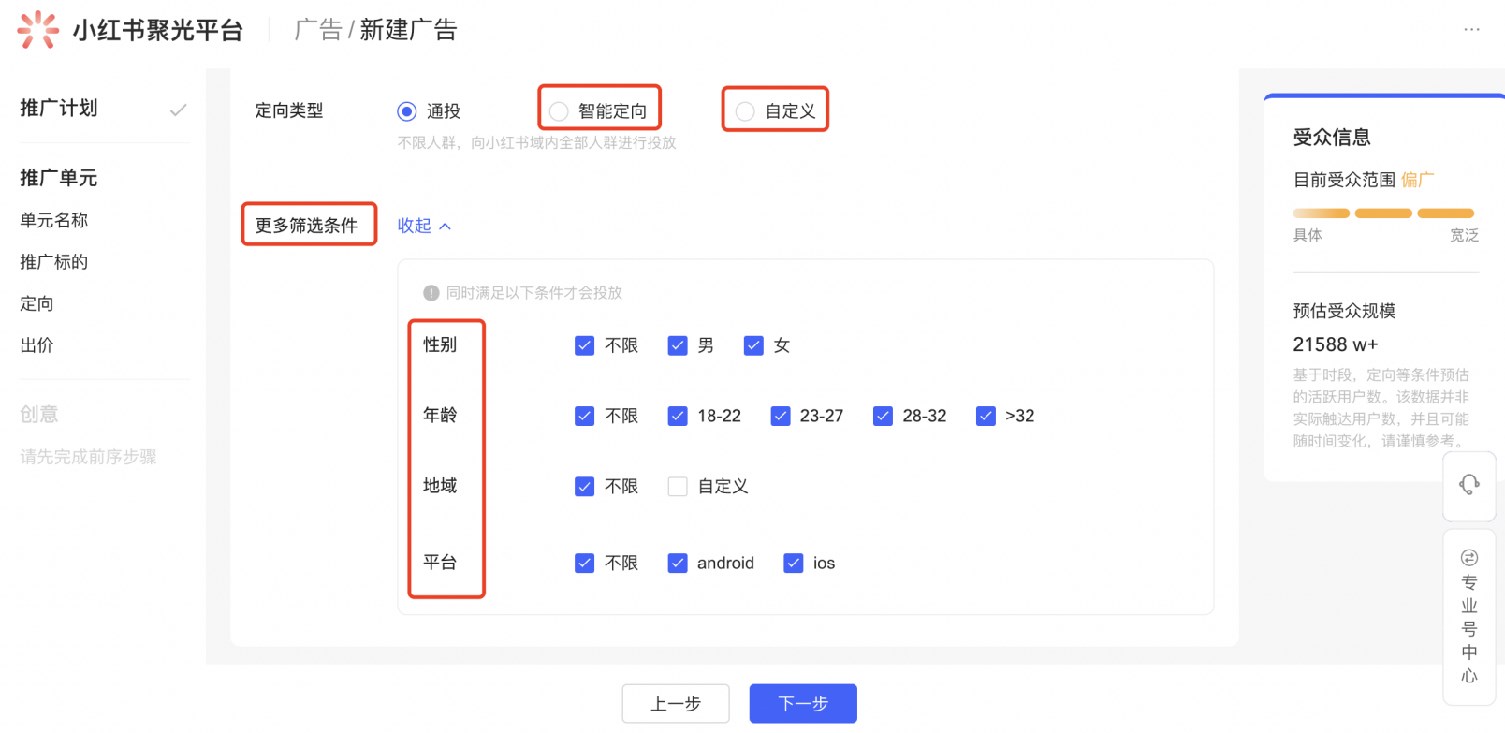Click the info icon before 同时满足以下条件
Screen dimensions: 1505x733
tap(431, 293)
